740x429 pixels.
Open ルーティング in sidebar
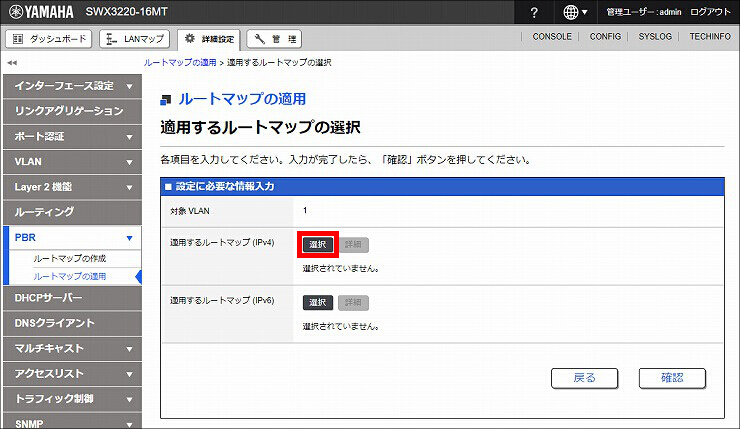click(72, 212)
